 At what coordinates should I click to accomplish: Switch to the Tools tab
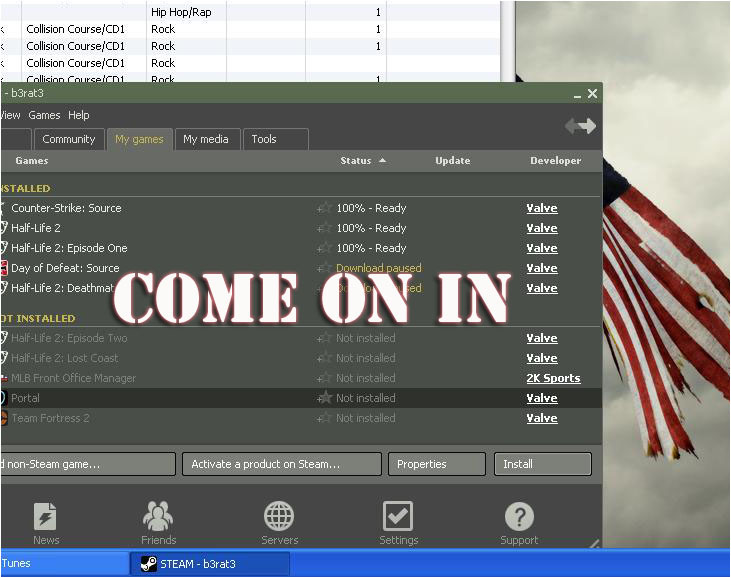click(275, 139)
